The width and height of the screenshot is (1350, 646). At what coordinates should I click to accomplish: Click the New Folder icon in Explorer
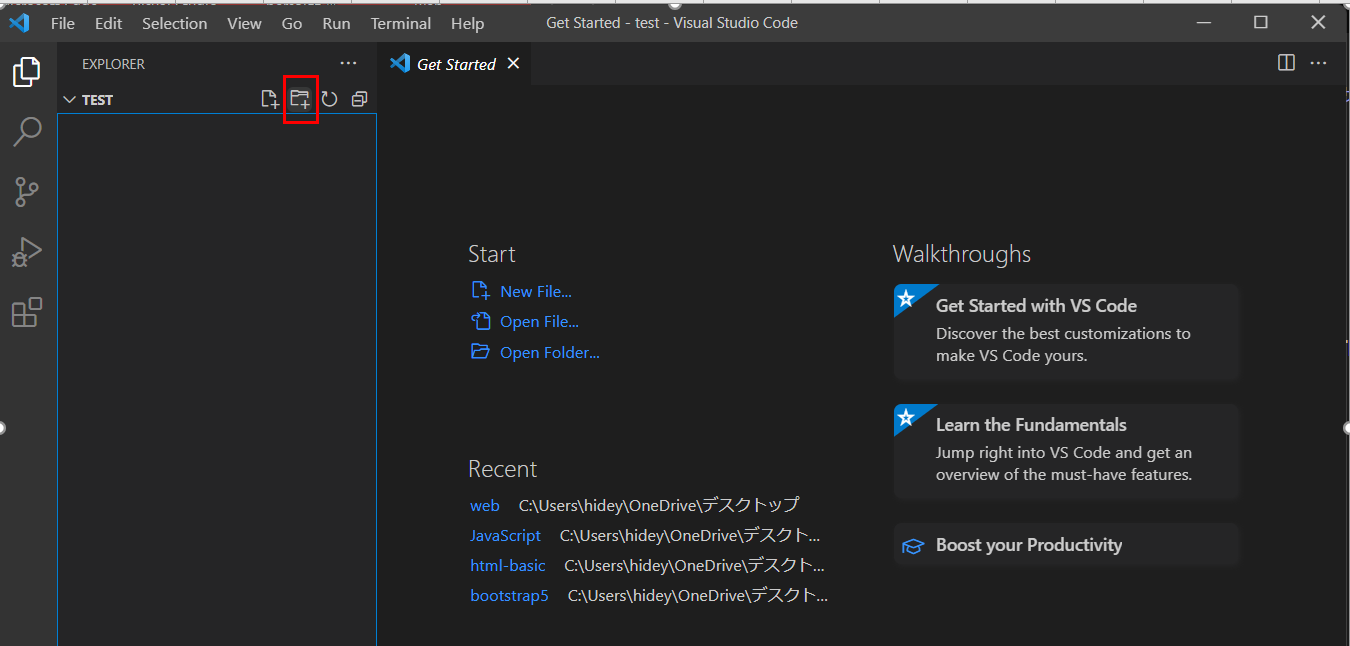[x=300, y=99]
